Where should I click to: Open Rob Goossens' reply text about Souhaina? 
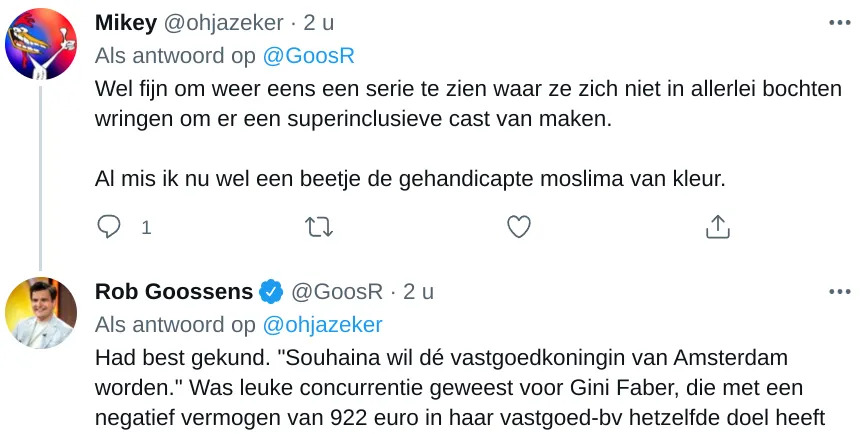click(460, 388)
